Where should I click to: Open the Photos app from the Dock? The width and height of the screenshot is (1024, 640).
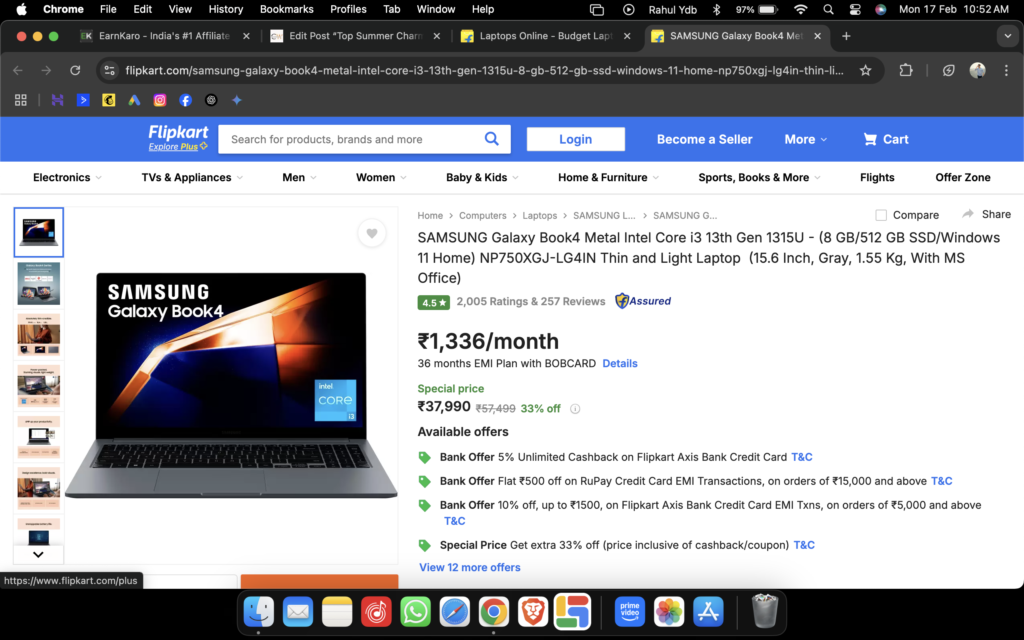669,613
